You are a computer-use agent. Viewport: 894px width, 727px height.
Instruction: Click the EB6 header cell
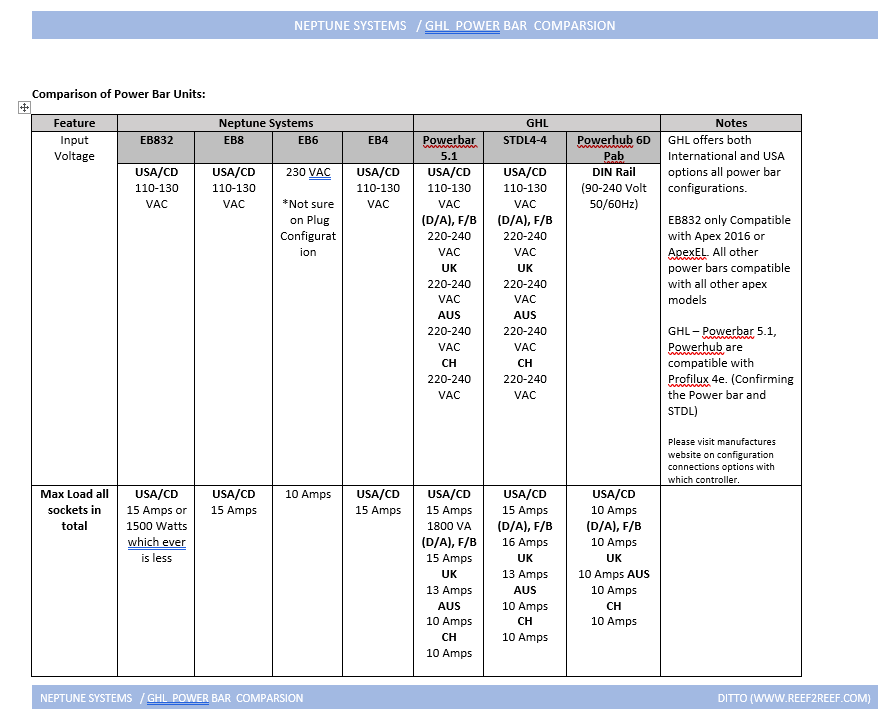point(308,148)
